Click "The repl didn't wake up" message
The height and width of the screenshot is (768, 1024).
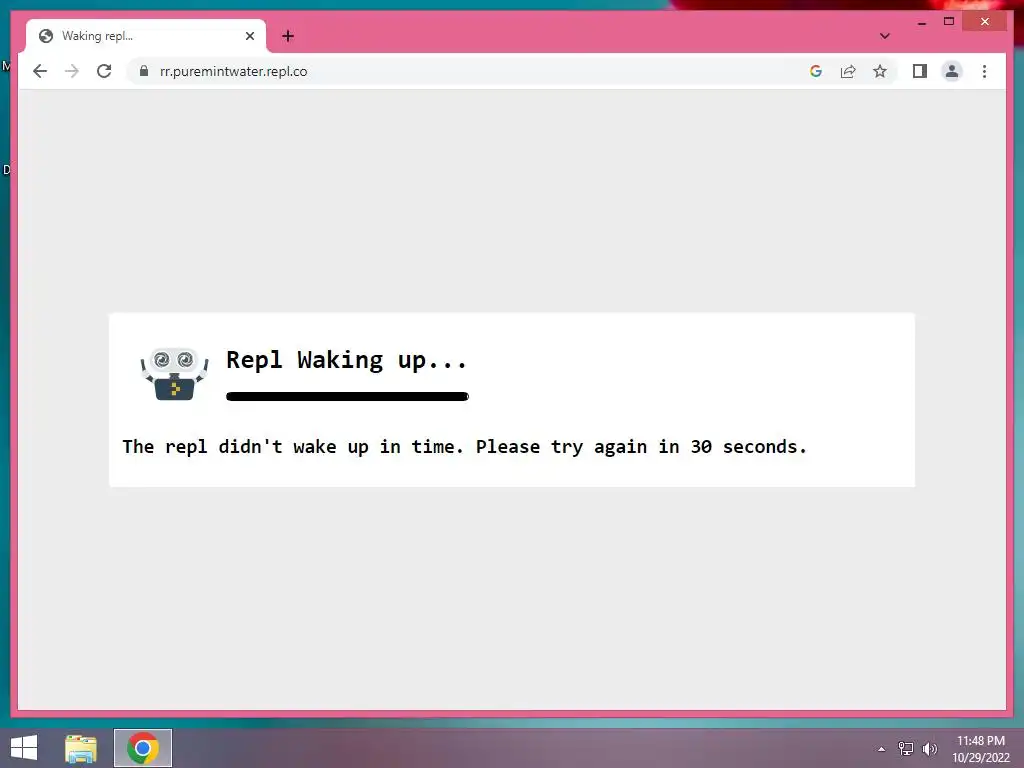pyautogui.click(x=464, y=447)
